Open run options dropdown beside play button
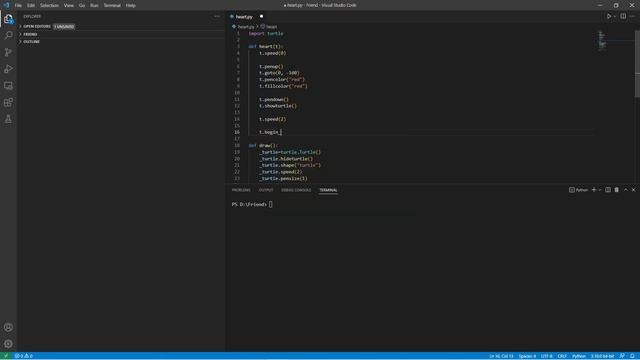Viewport: 640px width, 360px height. [615, 17]
